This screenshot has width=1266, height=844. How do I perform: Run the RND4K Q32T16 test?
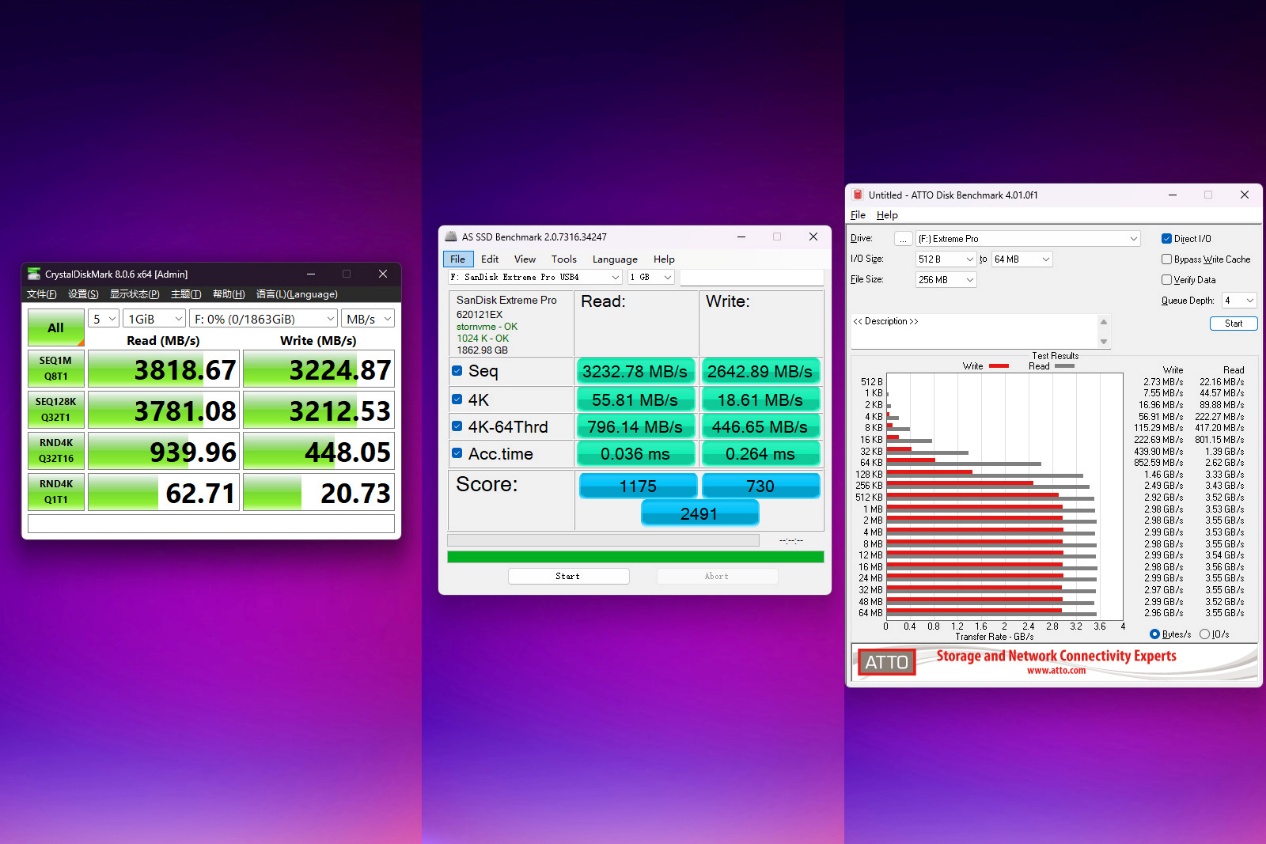tap(56, 450)
